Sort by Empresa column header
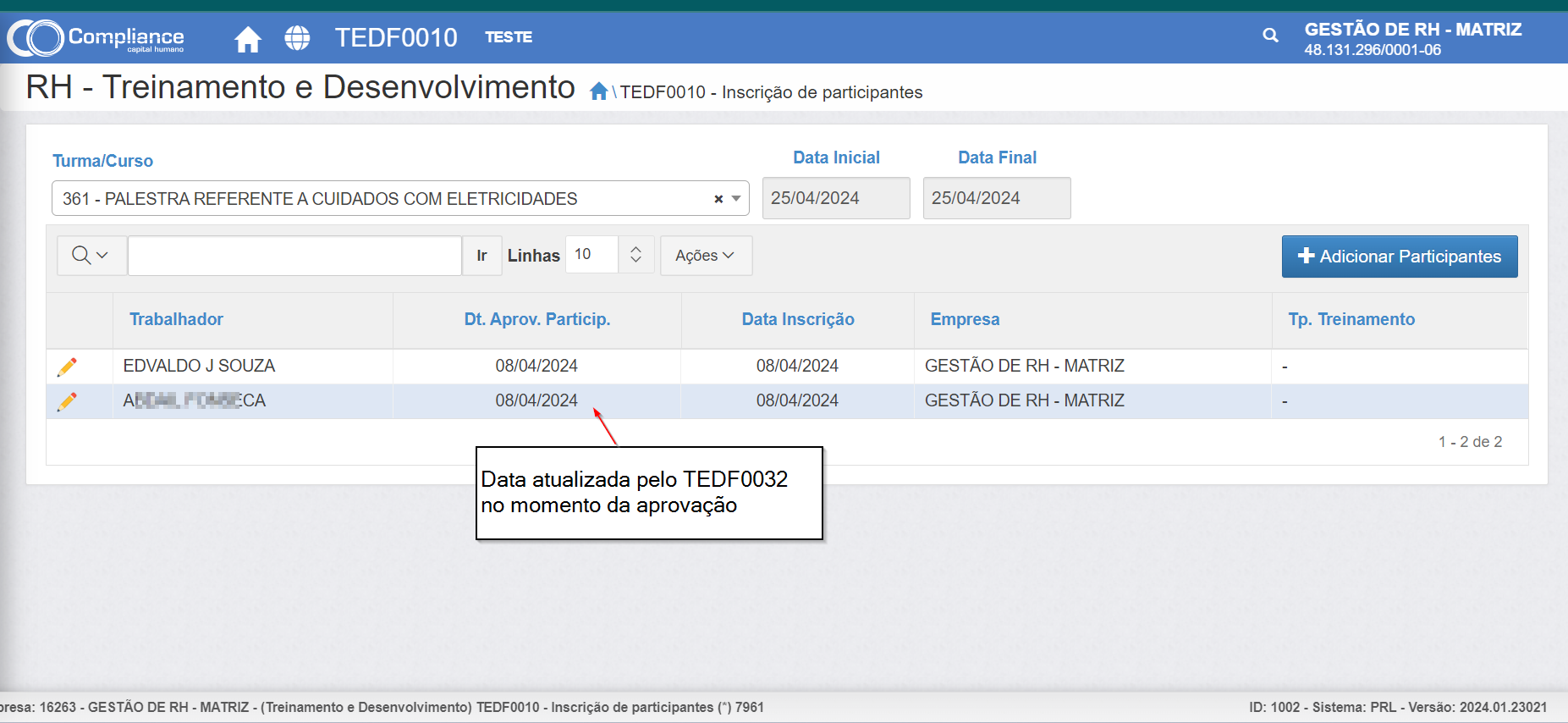 tap(965, 319)
